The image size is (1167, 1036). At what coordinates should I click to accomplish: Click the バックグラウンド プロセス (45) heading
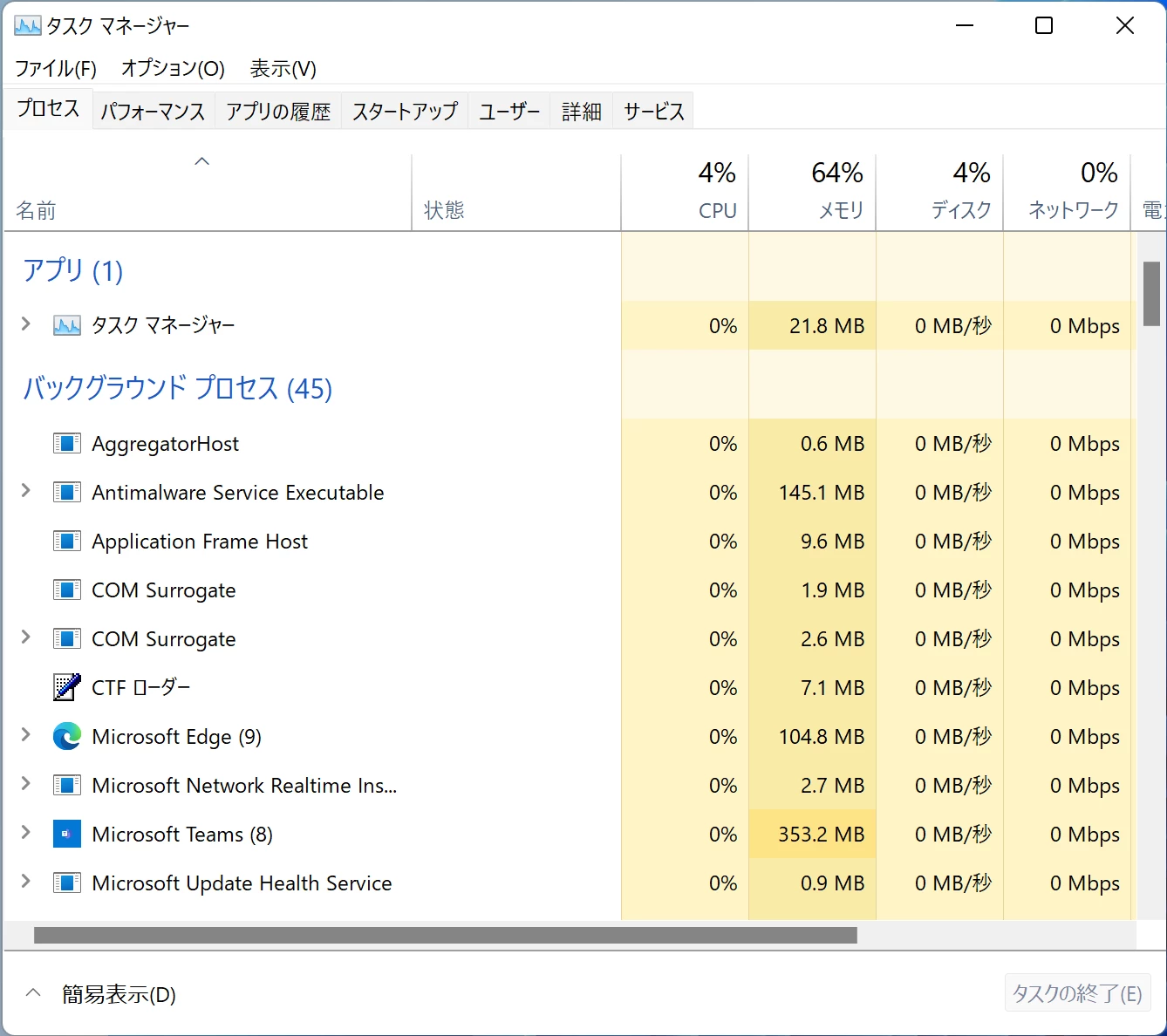click(177, 388)
